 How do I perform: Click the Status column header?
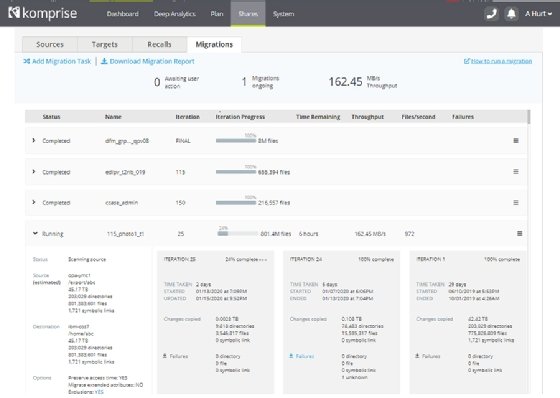click(x=51, y=117)
